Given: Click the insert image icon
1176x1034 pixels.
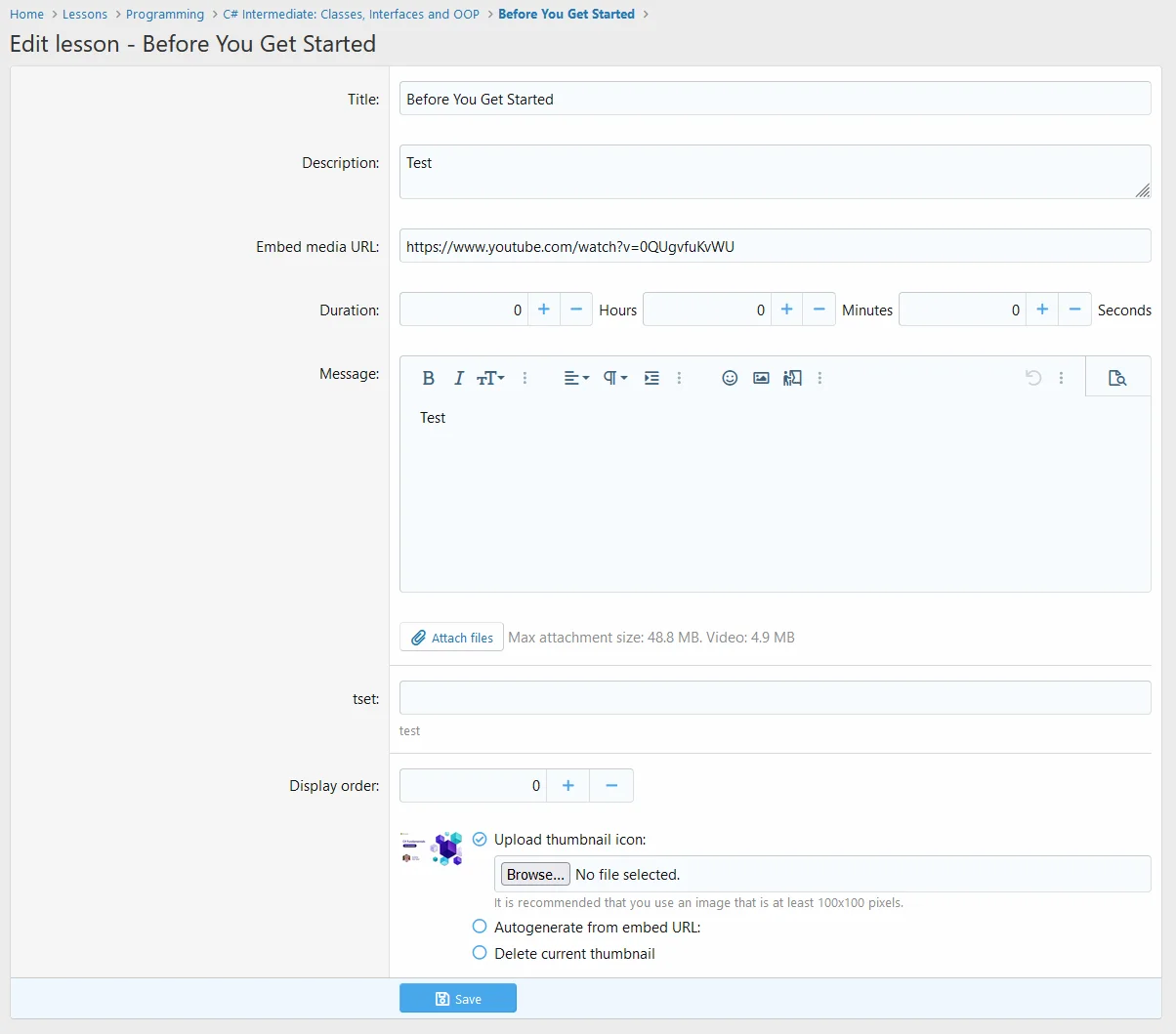Looking at the screenshot, I should pyautogui.click(x=761, y=378).
